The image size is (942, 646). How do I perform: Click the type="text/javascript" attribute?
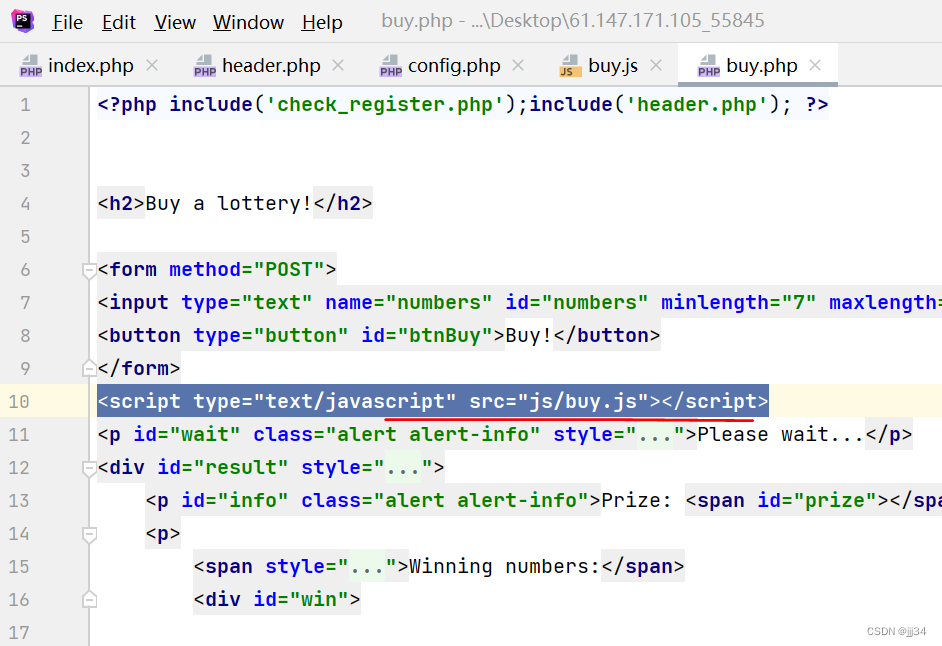pyautogui.click(x=324, y=401)
